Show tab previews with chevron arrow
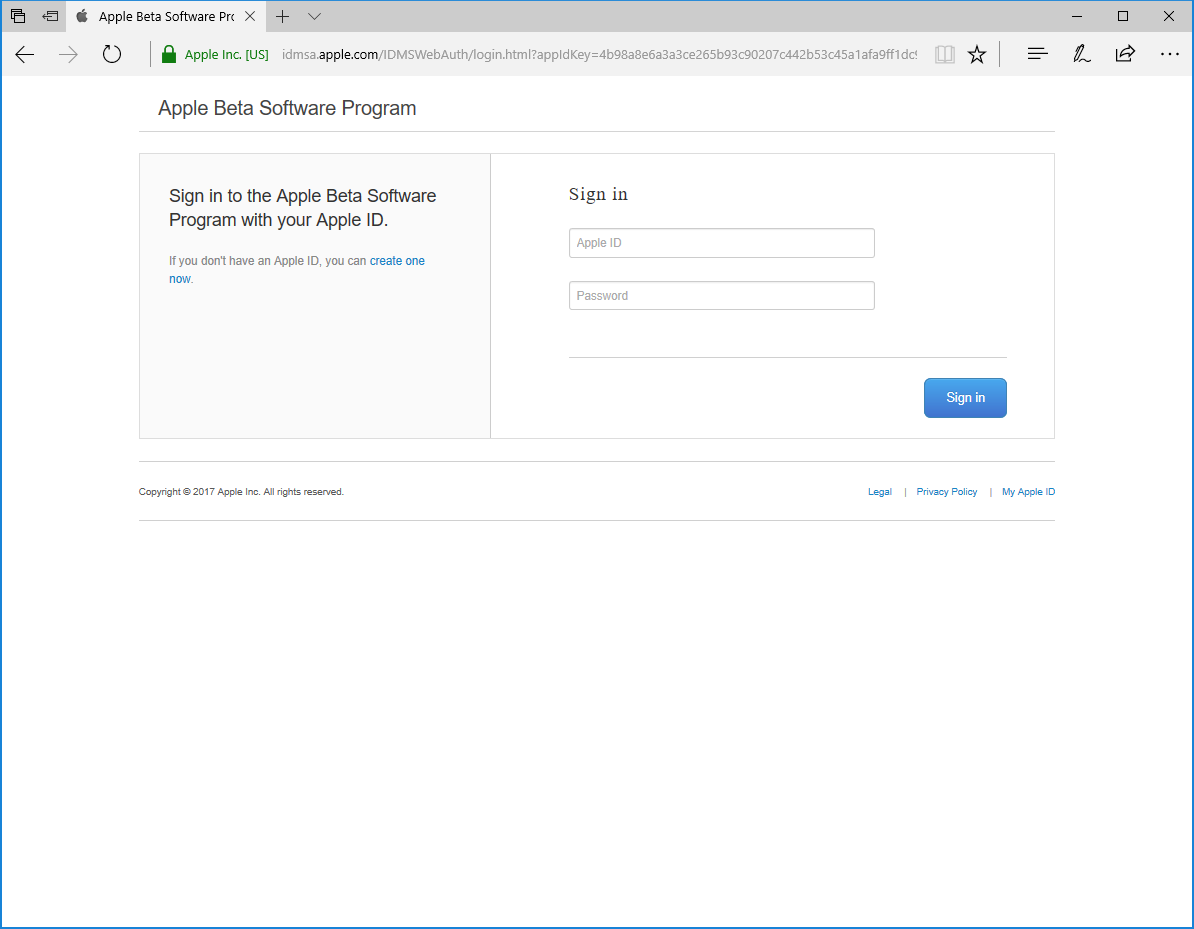 pyautogui.click(x=314, y=16)
